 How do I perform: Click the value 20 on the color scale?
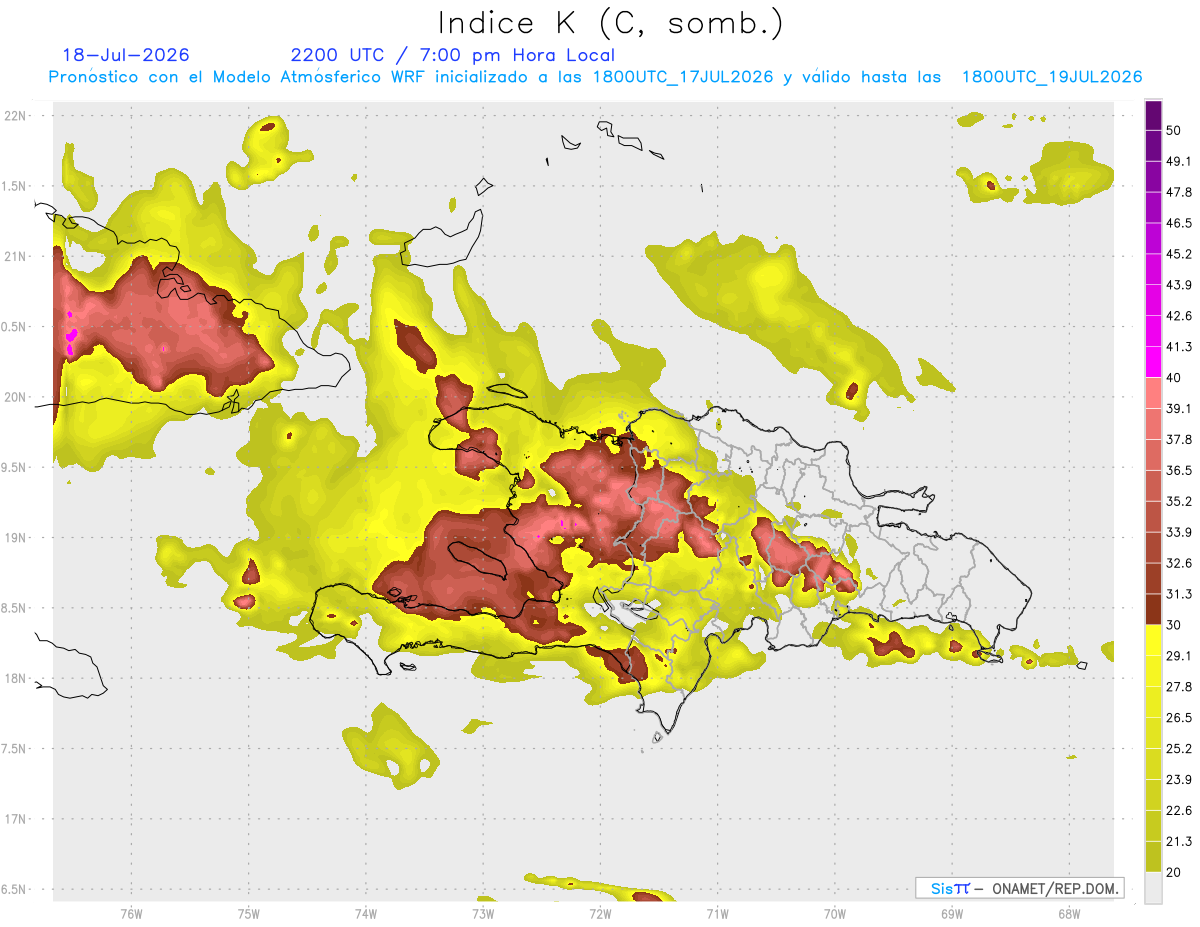pyautogui.click(x=1175, y=872)
